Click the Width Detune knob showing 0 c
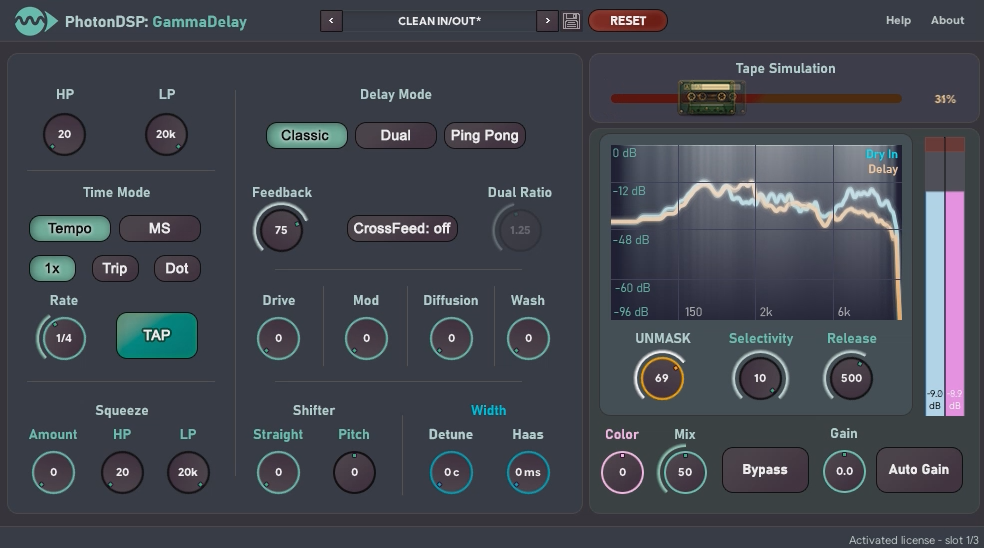 [x=451, y=473]
